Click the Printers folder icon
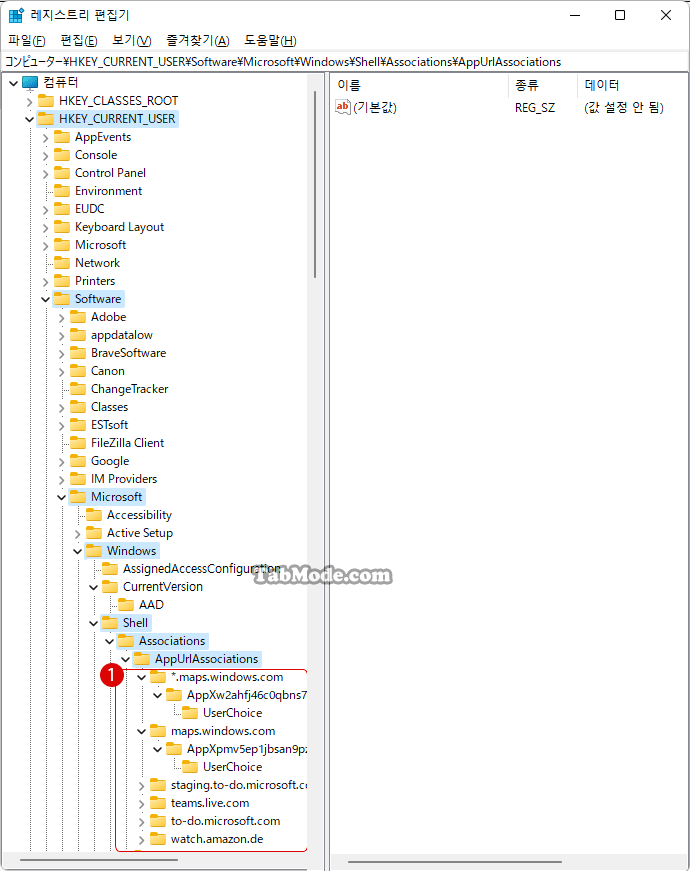 pos(62,281)
